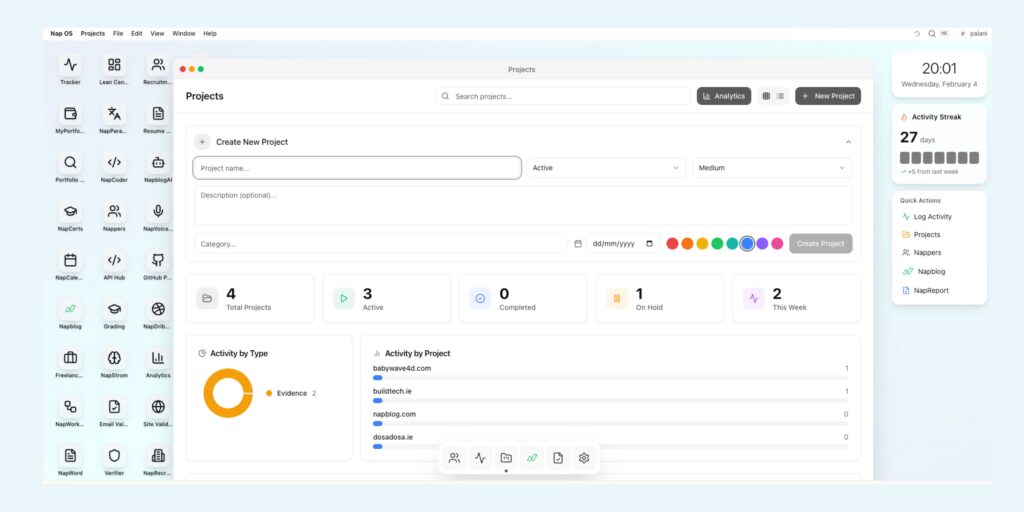
Task: Pick the orange project color swatch
Action: (687, 244)
